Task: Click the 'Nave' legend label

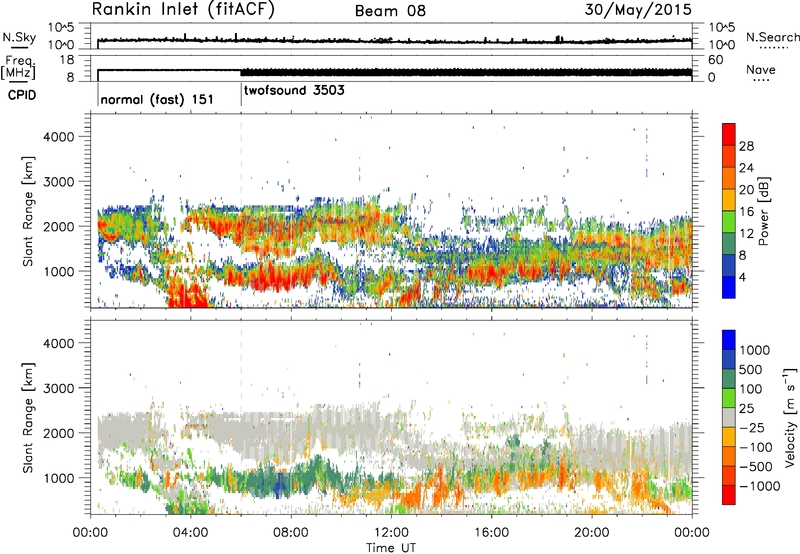Action: 761,70
